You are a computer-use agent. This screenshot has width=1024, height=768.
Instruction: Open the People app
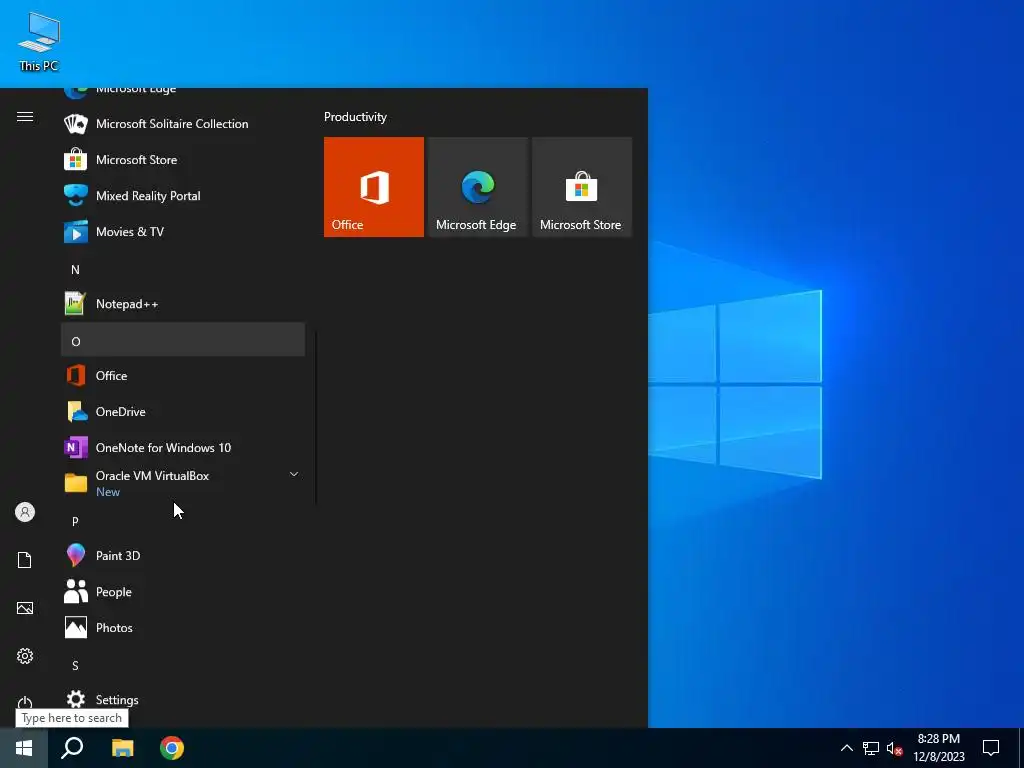tap(183, 592)
